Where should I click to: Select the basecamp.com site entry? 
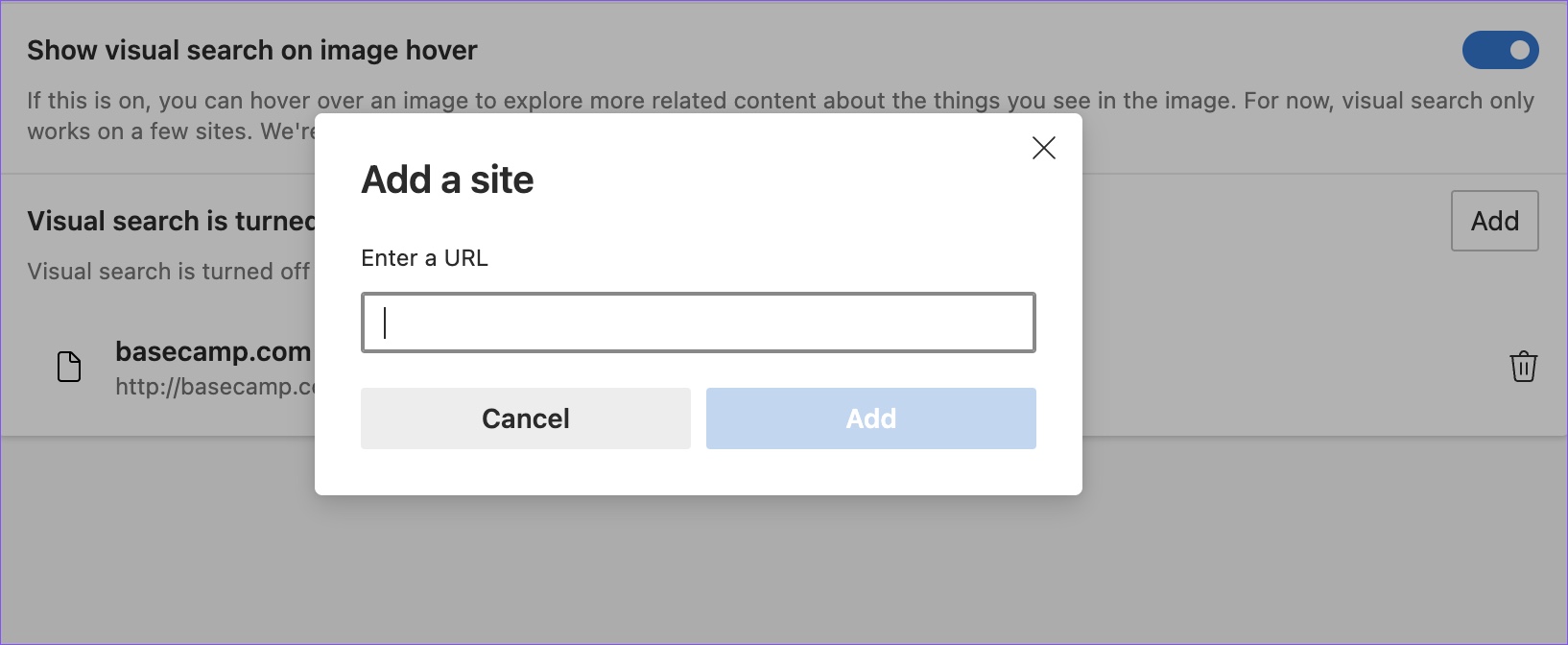pos(213,352)
